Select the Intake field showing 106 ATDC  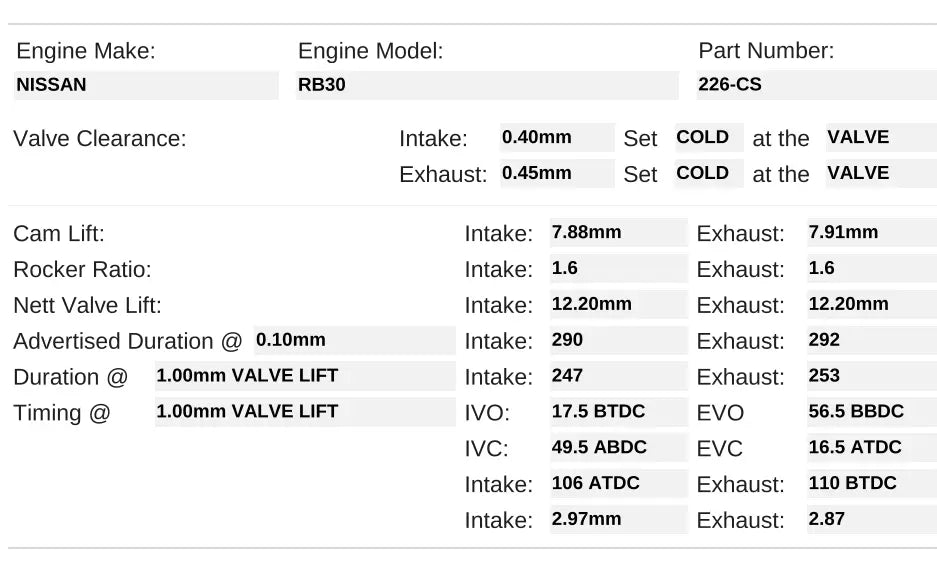pos(618,484)
